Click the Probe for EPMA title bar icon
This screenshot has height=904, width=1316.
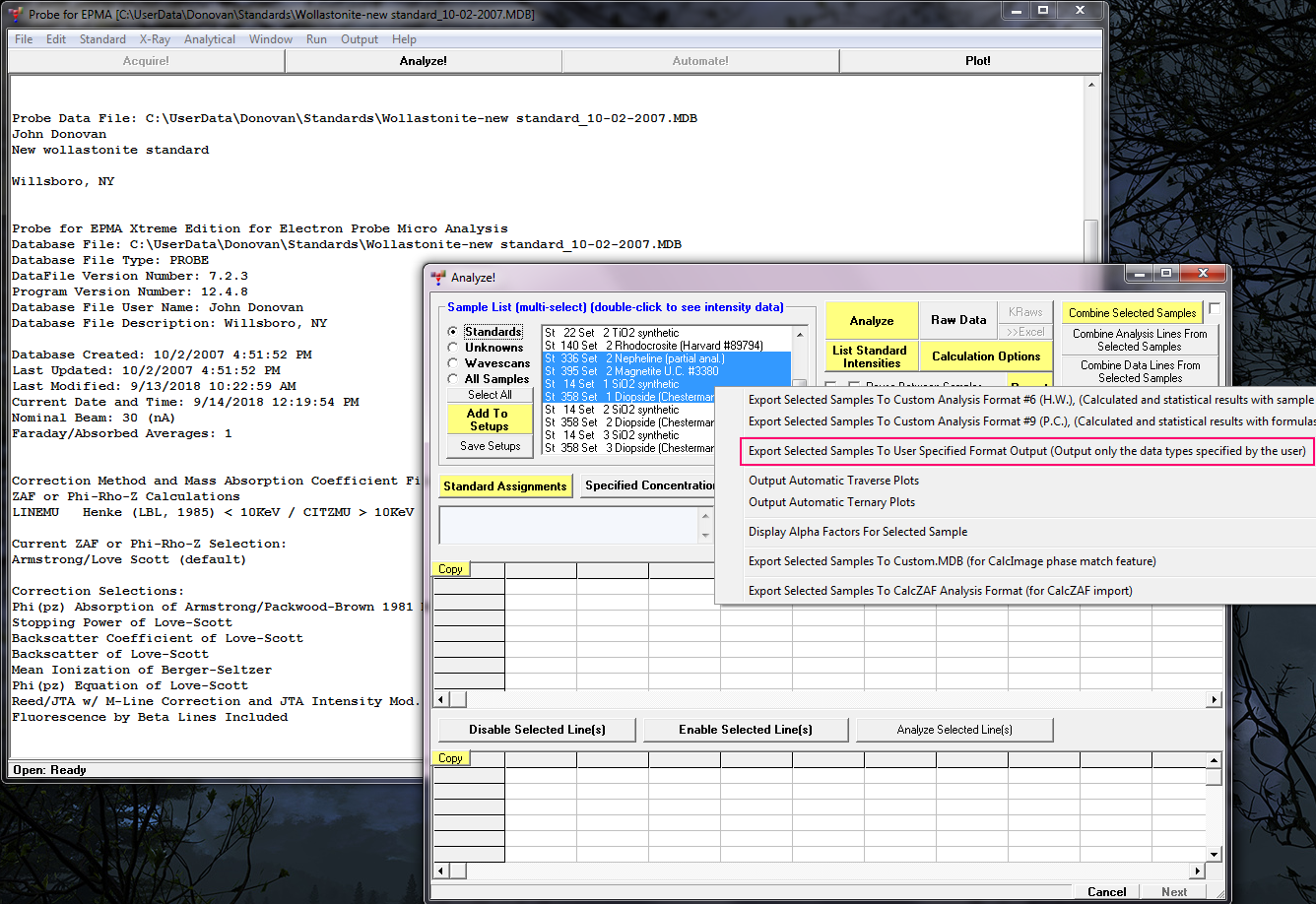click(16, 14)
